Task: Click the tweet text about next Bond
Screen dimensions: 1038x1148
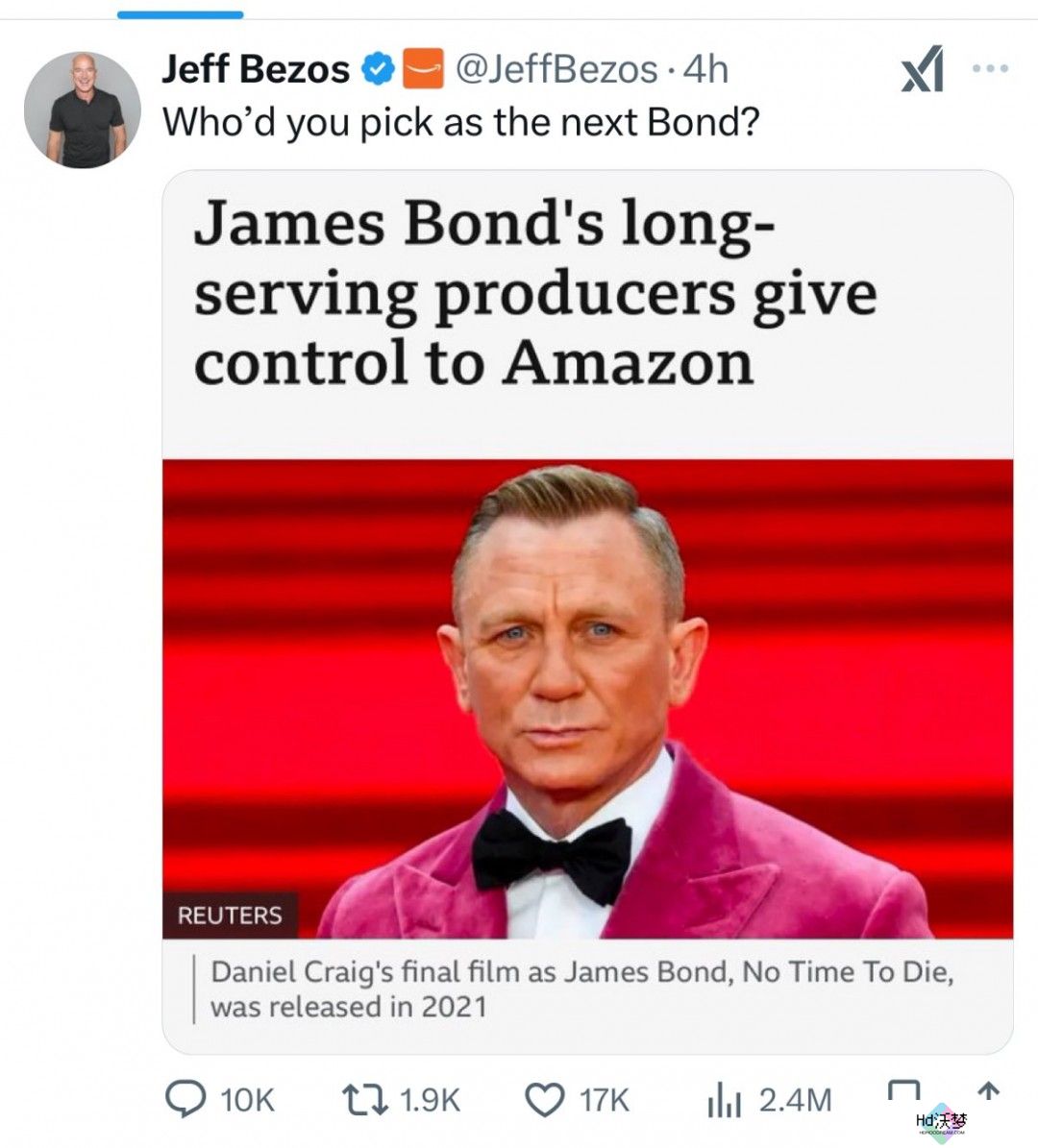Action: tap(460, 122)
